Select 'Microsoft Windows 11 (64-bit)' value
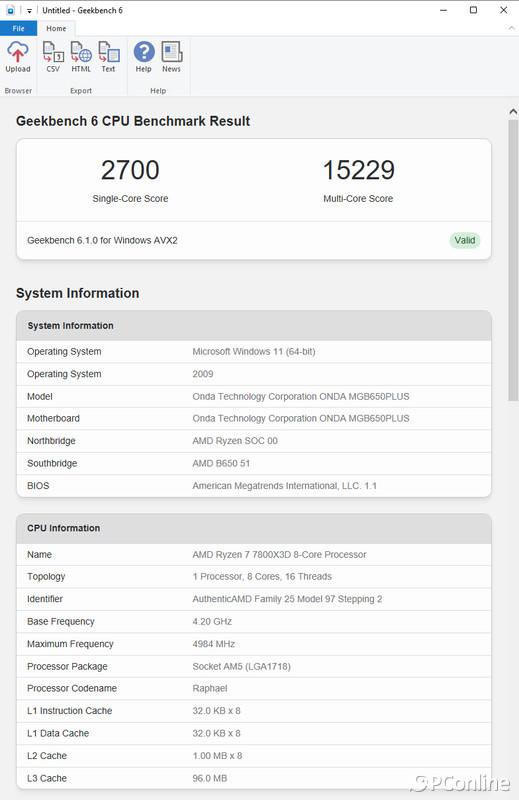Image resolution: width=519 pixels, height=800 pixels. (x=254, y=352)
